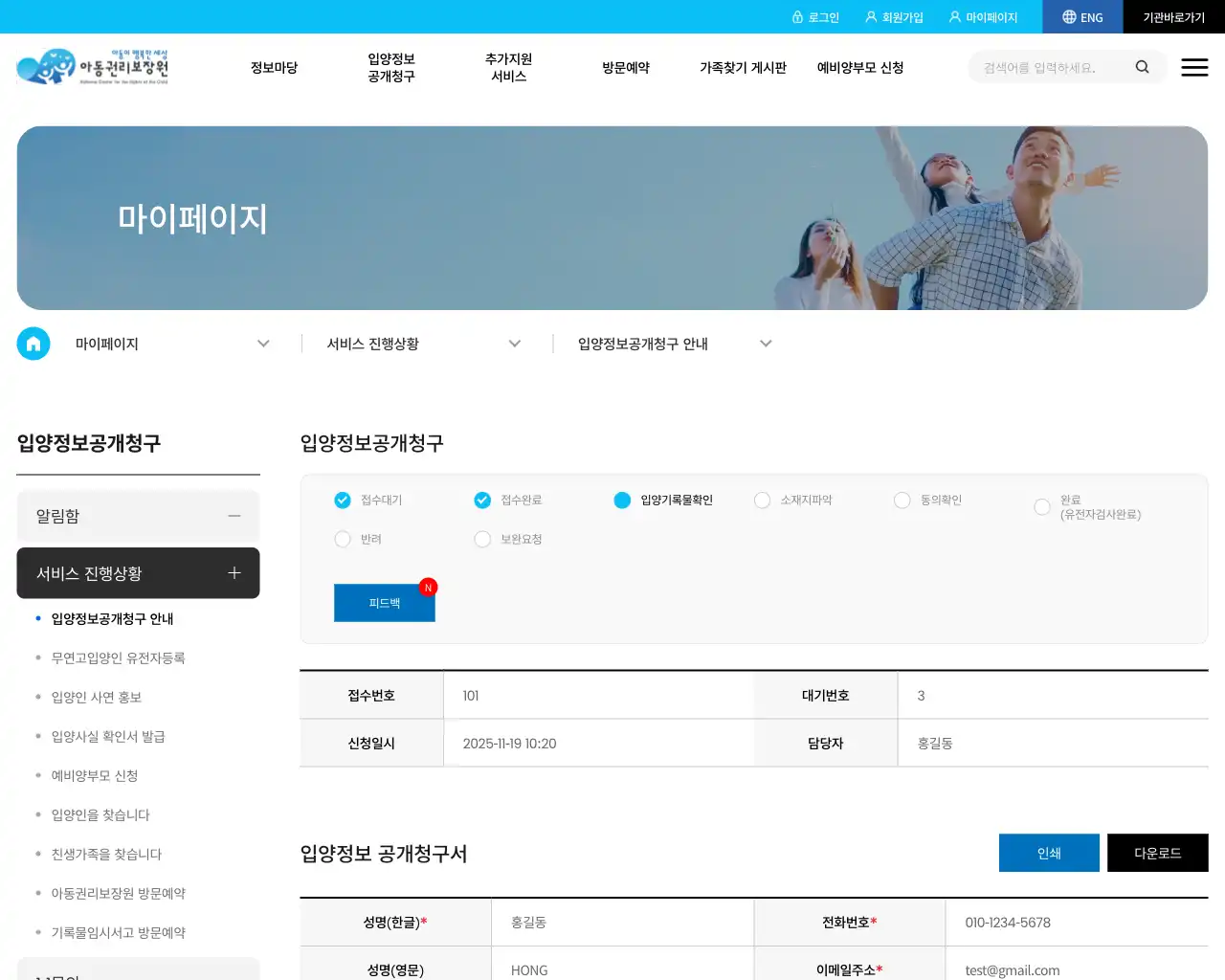Select the 반려 status option
Image resolution: width=1225 pixels, height=980 pixels.
[x=343, y=539]
